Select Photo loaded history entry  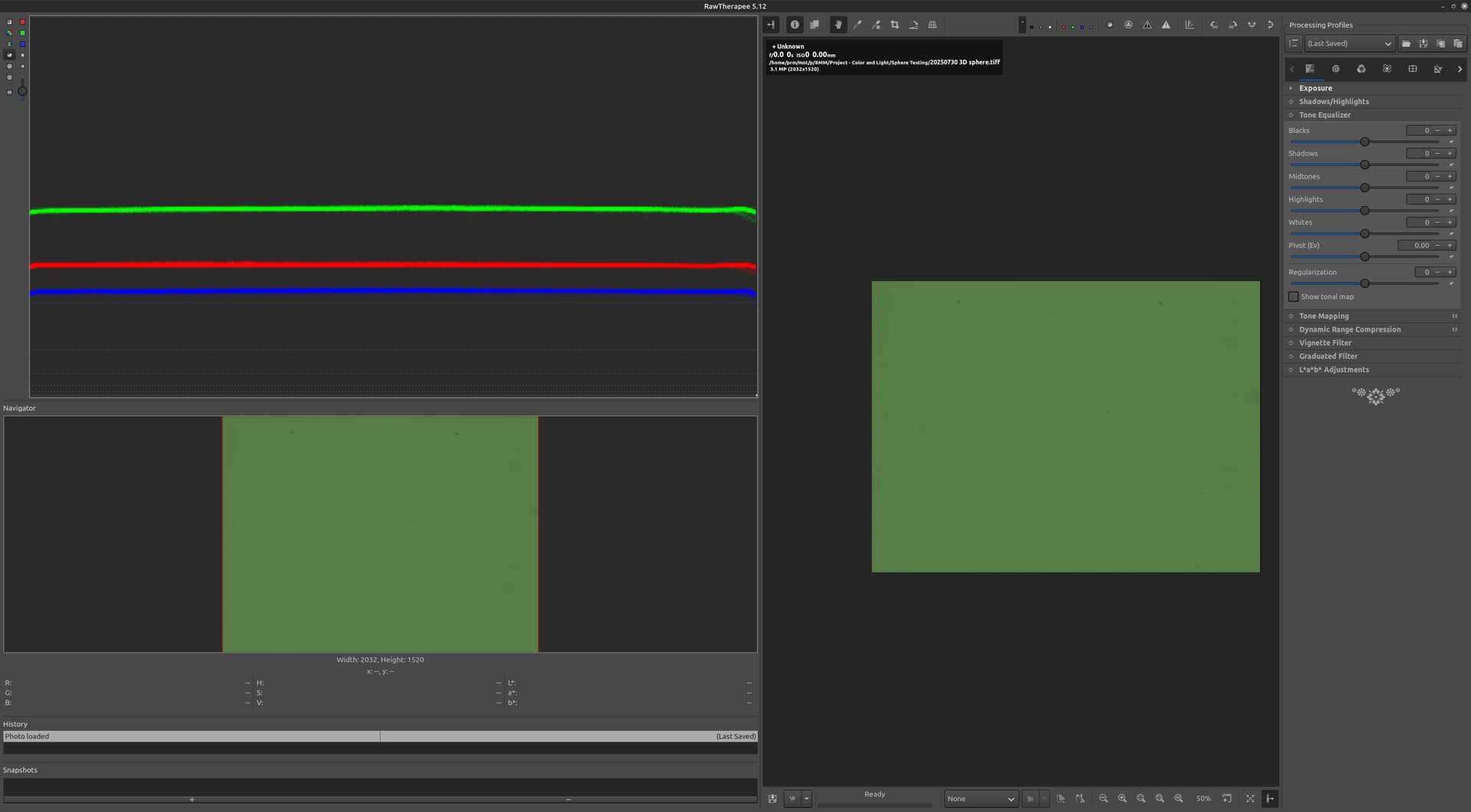192,737
